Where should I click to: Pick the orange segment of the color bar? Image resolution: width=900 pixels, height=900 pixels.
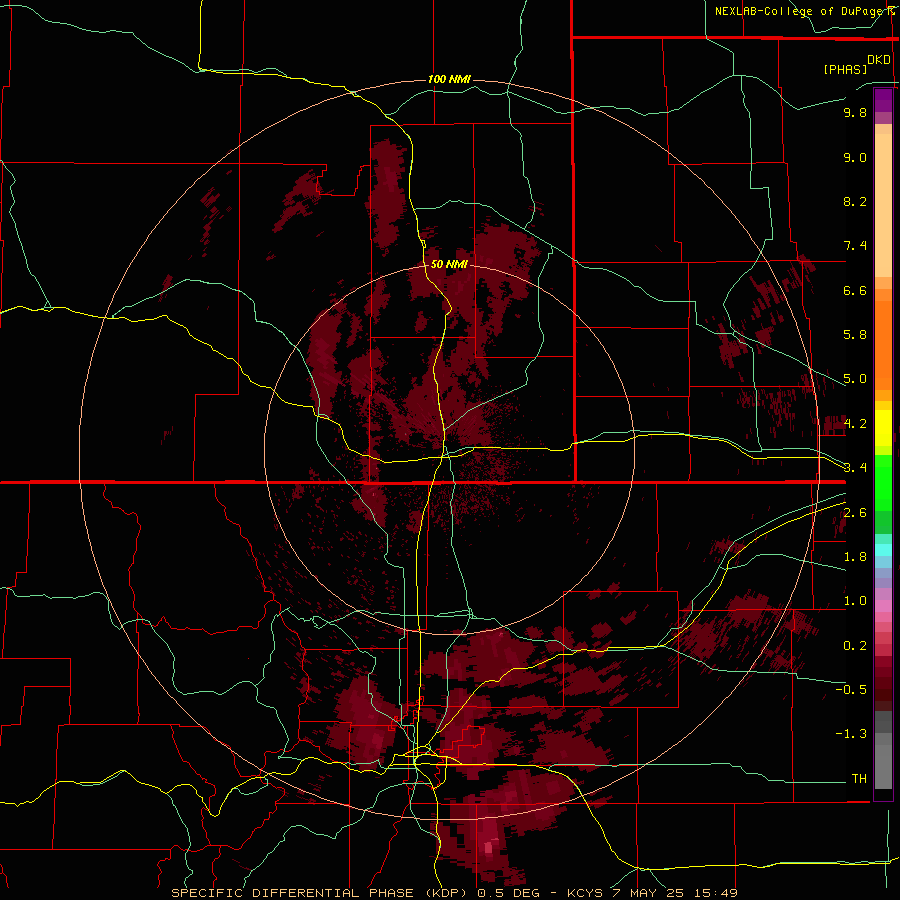883,344
